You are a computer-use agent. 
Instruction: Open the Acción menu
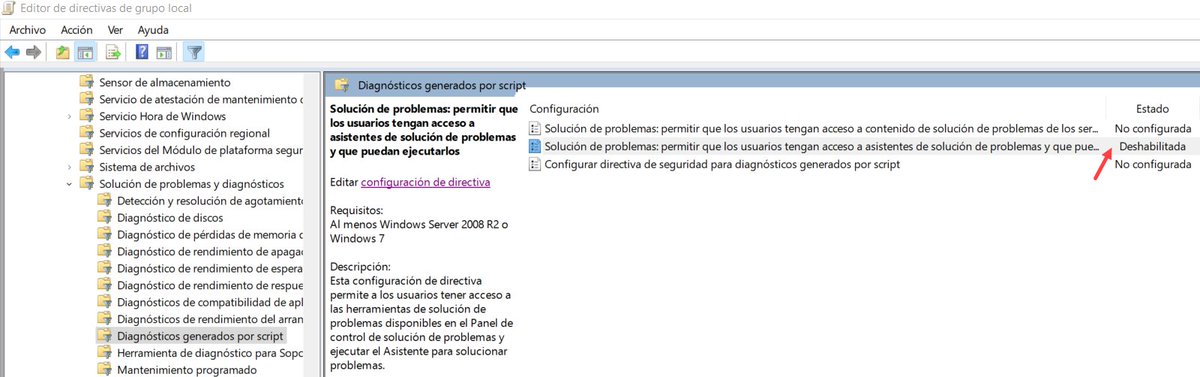click(76, 30)
